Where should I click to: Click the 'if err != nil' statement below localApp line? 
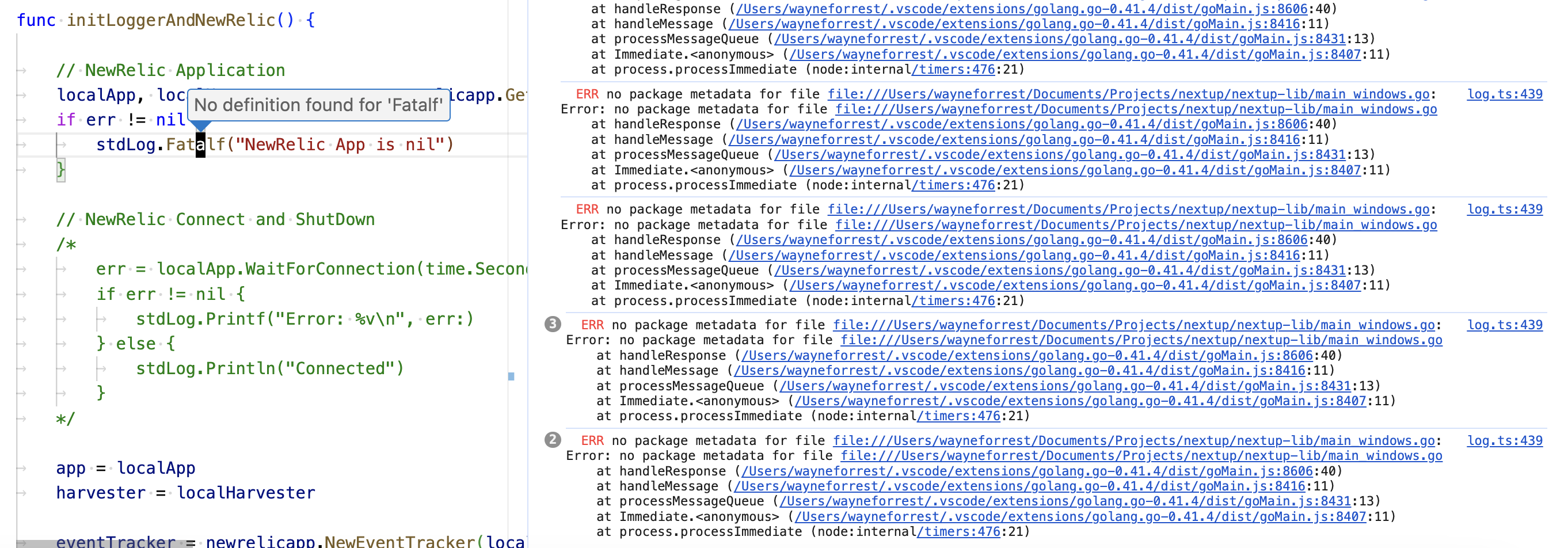tap(120, 119)
